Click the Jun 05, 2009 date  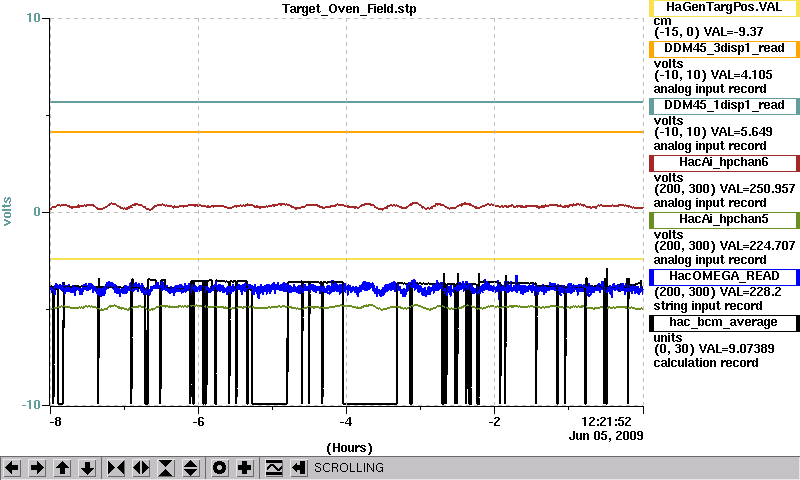pyautogui.click(x=606, y=436)
